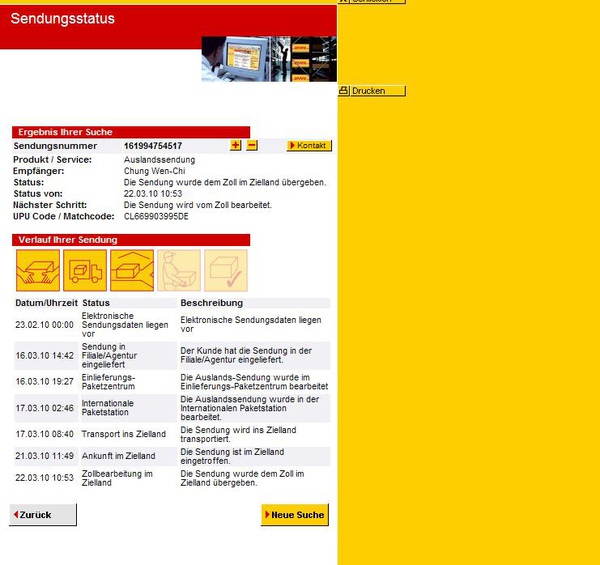Image resolution: width=600 pixels, height=565 pixels.
Task: Click 'Die Sendung wird vom Zoll bearbeitet.'
Action: 197,205
